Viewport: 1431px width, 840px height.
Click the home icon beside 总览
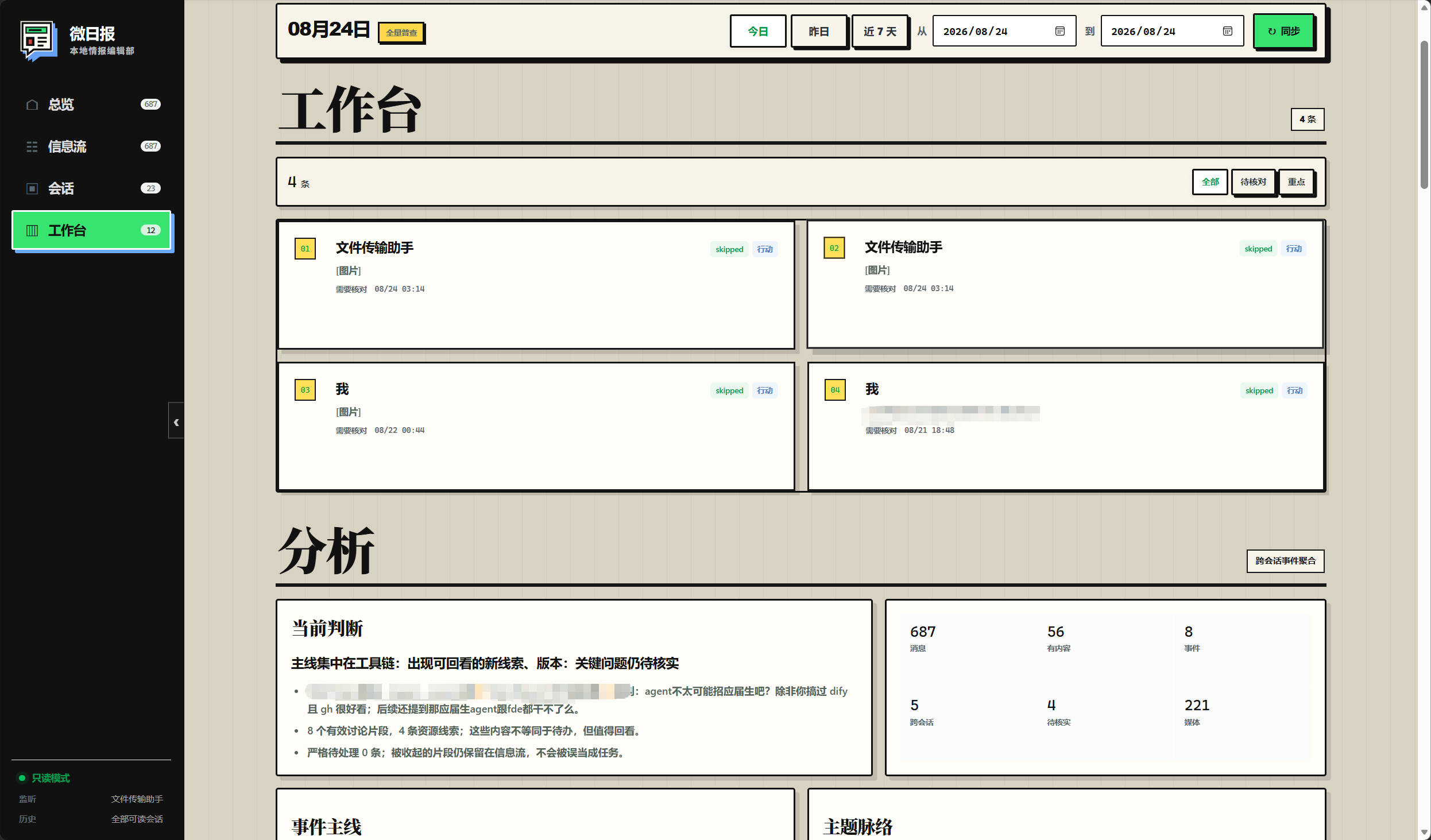tap(32, 104)
